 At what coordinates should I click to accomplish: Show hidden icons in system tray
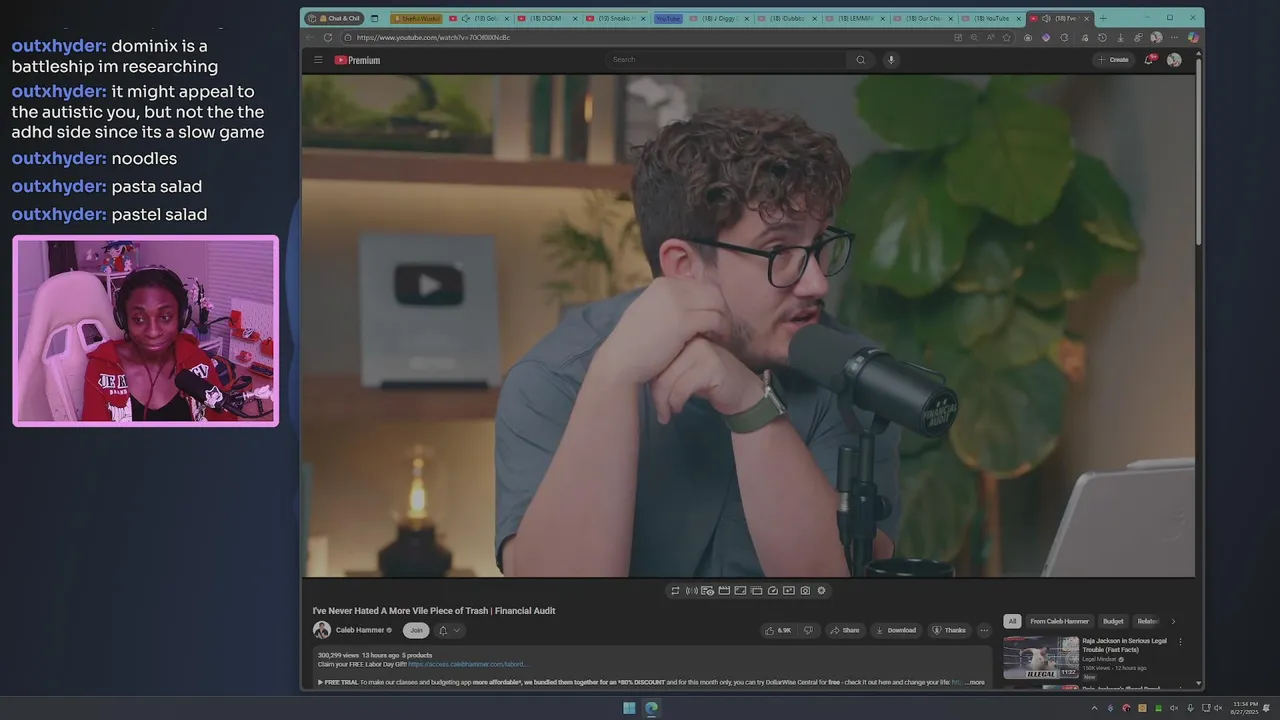1094,708
